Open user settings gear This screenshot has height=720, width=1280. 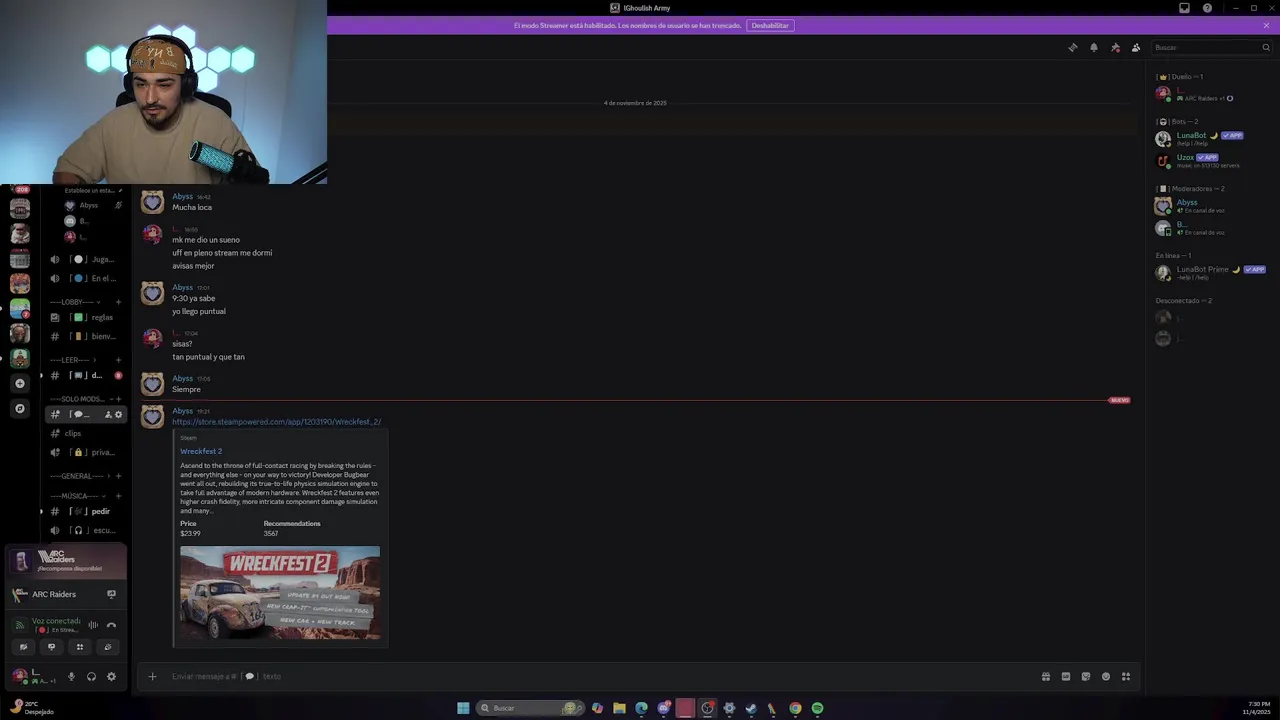111,676
